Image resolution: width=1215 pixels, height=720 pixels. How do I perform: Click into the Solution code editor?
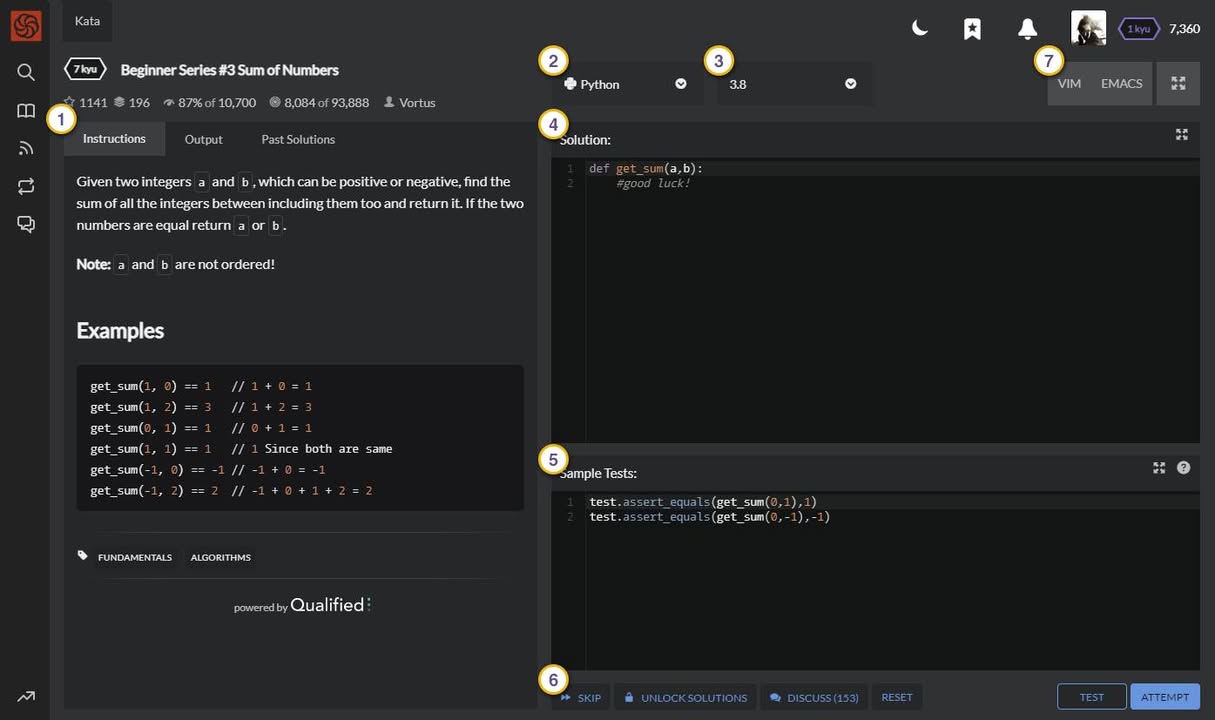pyautogui.click(x=880, y=300)
